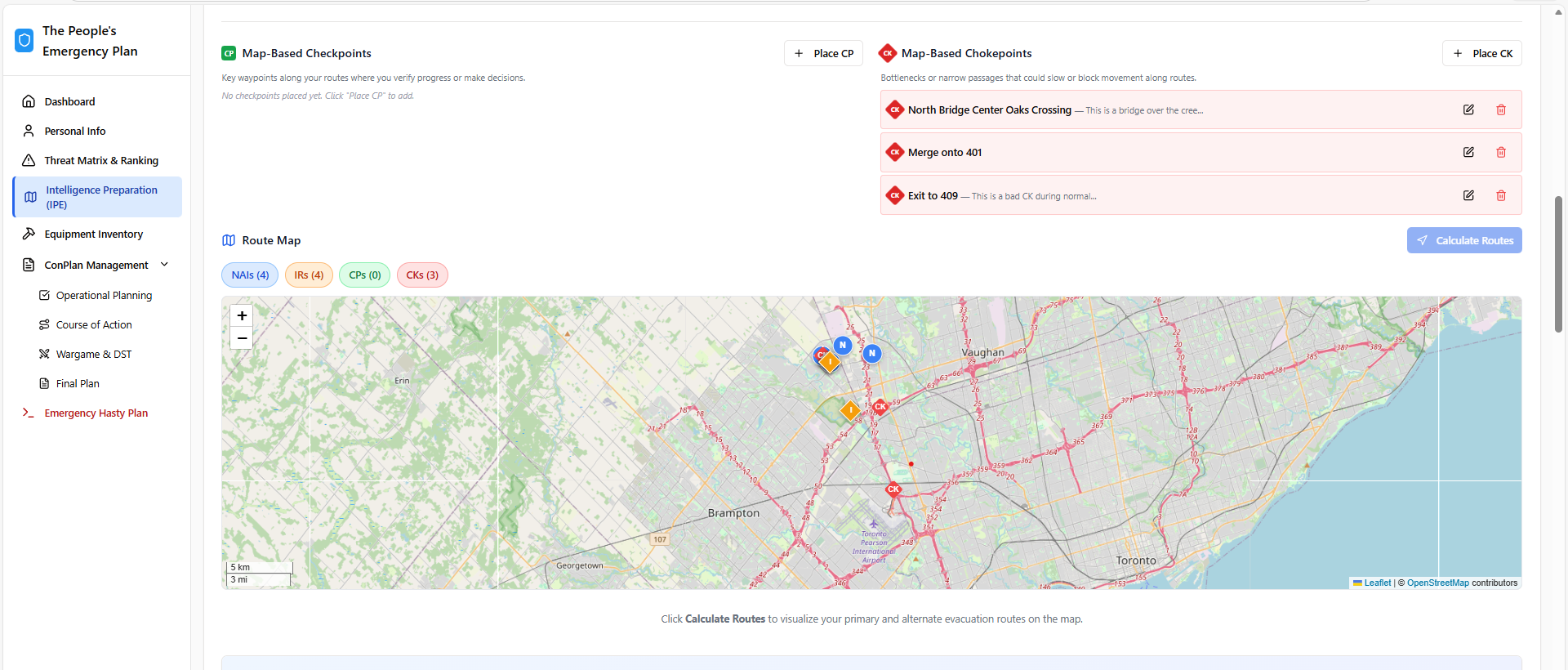Click the Place CP button

coord(823,53)
